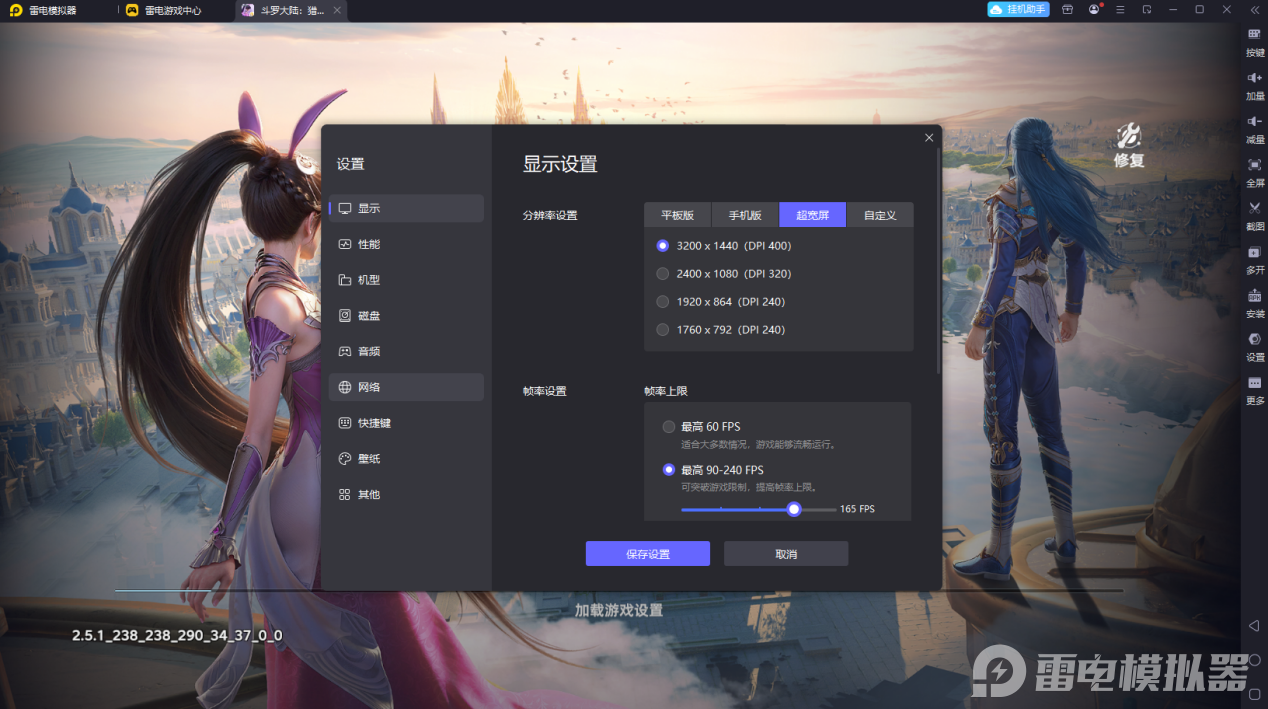Screen dimensions: 1268x709
Task: Select 1760 x 792 resolution option
Action: click(x=720, y=329)
